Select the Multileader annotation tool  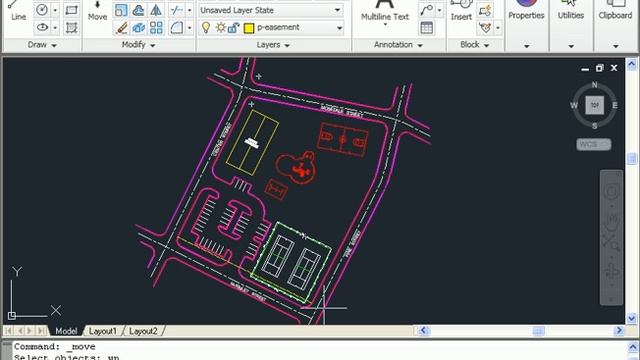coord(427,10)
